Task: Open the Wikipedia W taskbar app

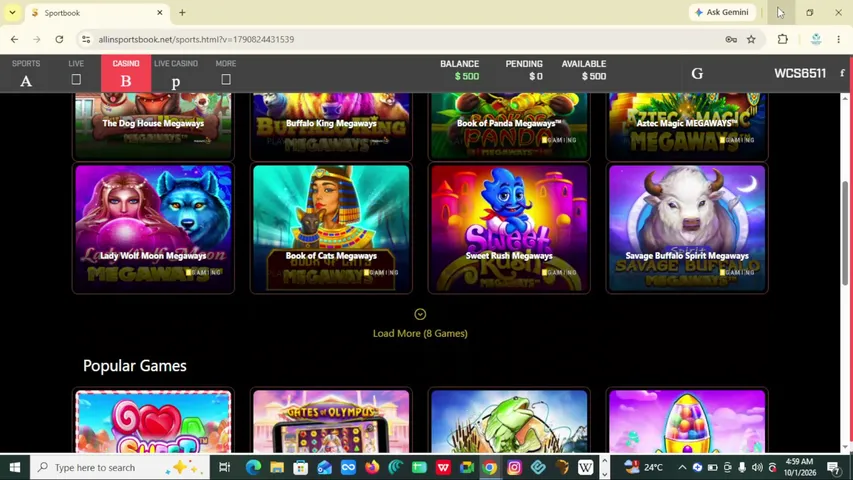Action: click(x=585, y=467)
